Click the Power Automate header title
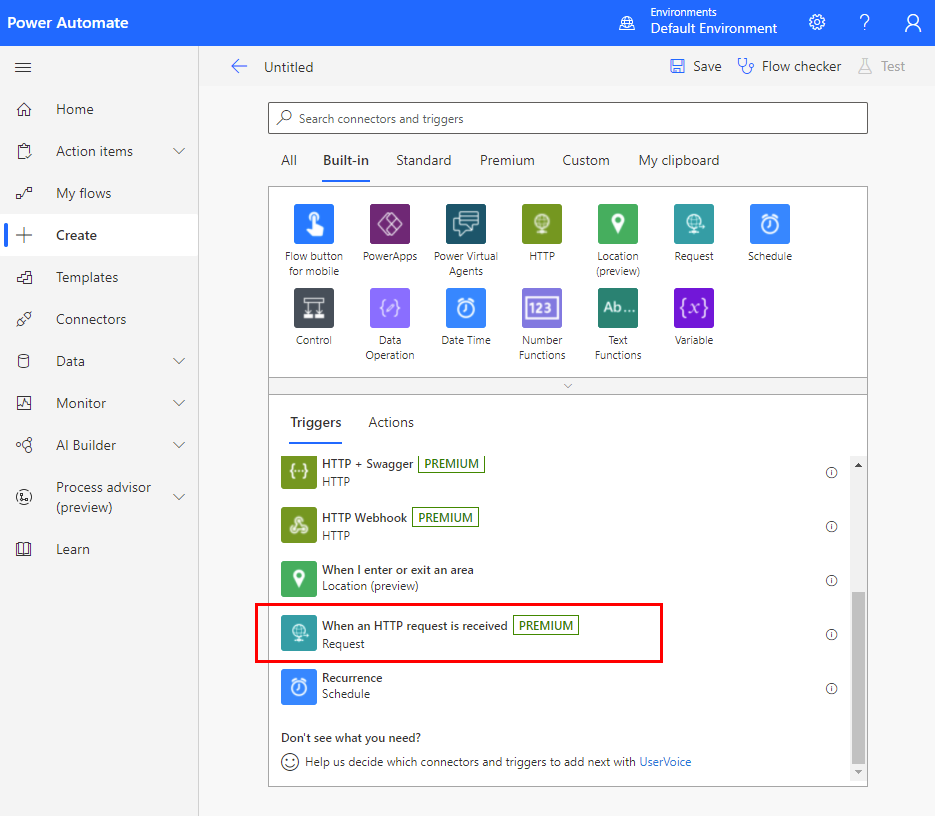Viewport: 935px width, 816px height. tap(67, 23)
